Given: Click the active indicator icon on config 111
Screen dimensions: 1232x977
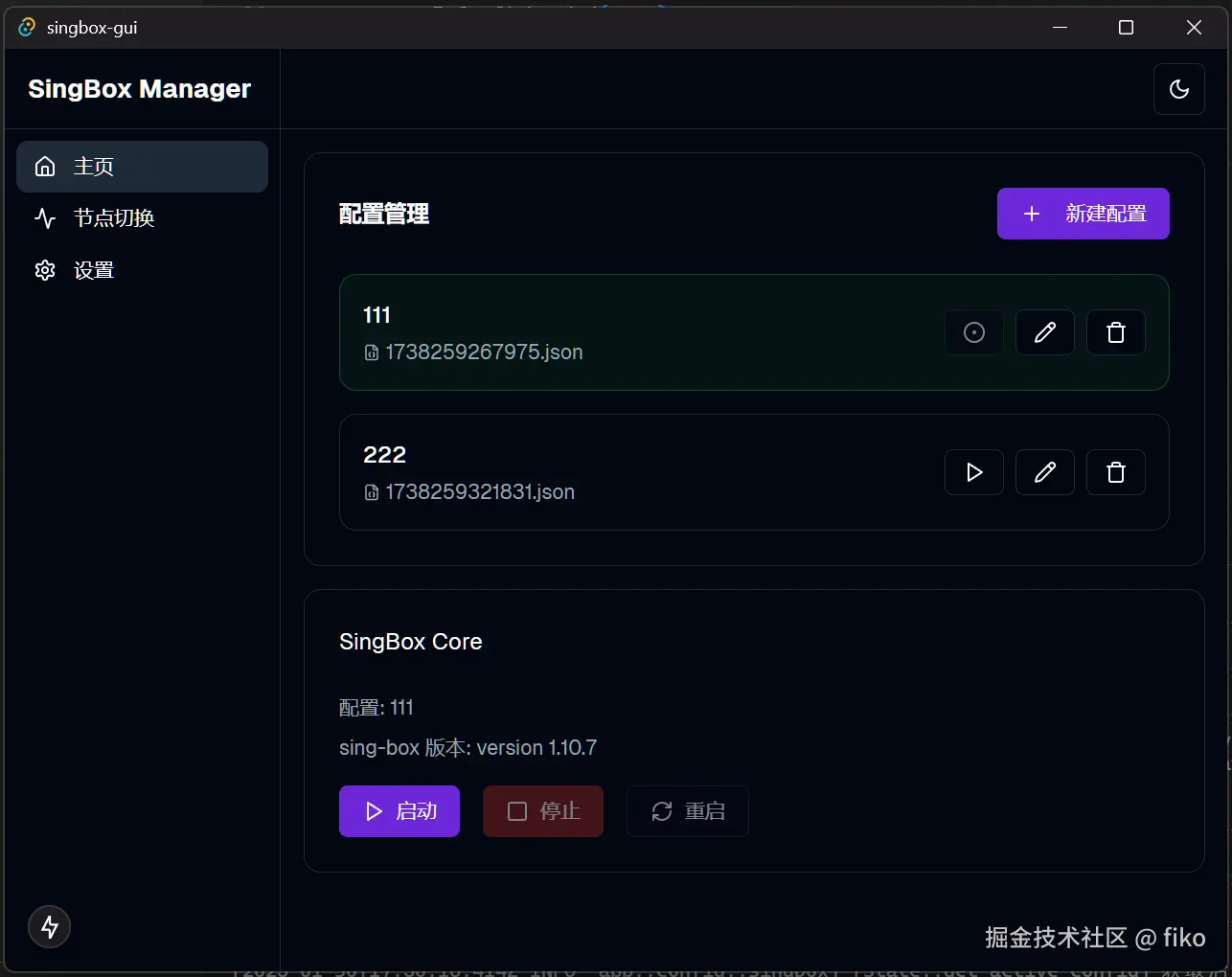Looking at the screenshot, I should coord(974,332).
